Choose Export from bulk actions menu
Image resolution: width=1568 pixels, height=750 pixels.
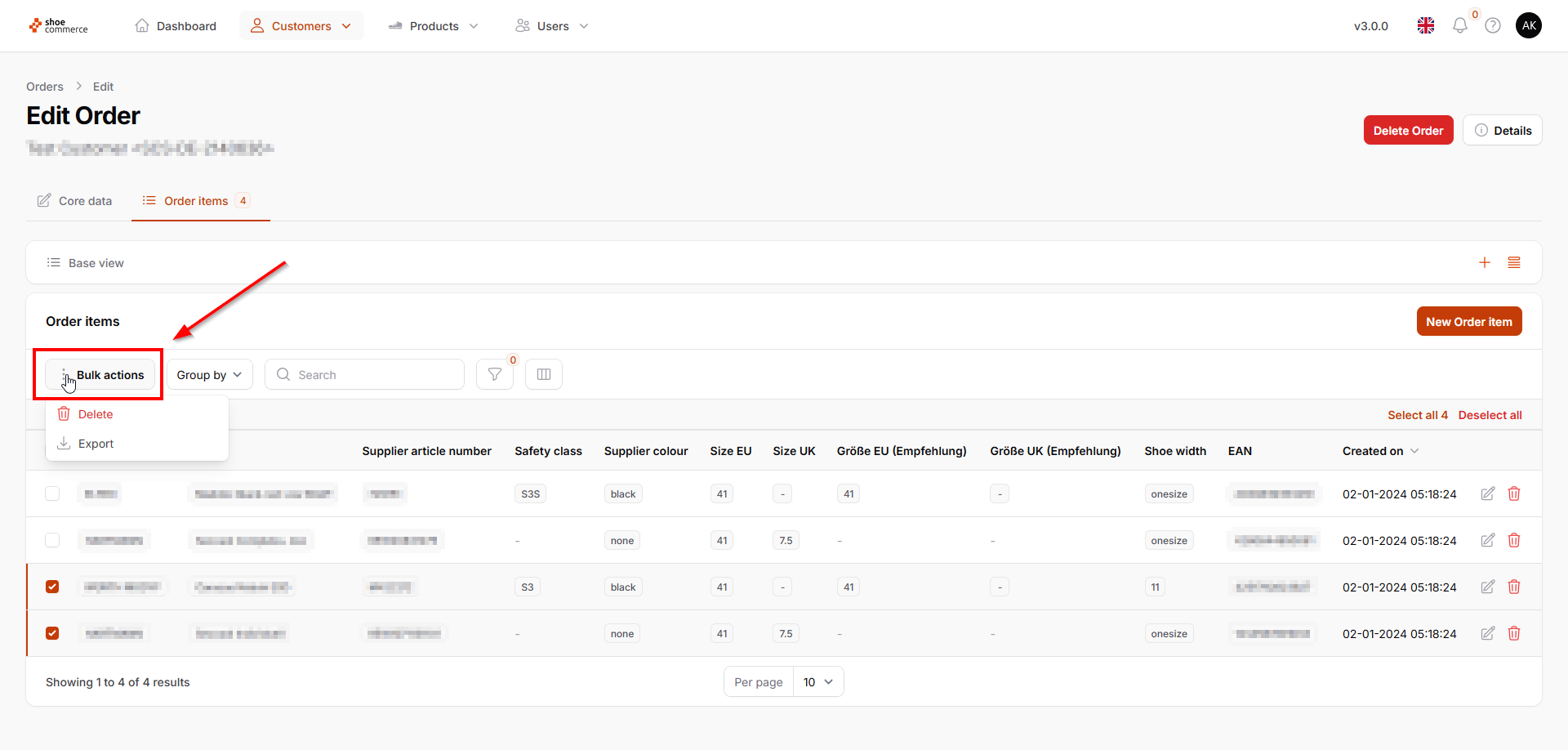pyautogui.click(x=96, y=444)
